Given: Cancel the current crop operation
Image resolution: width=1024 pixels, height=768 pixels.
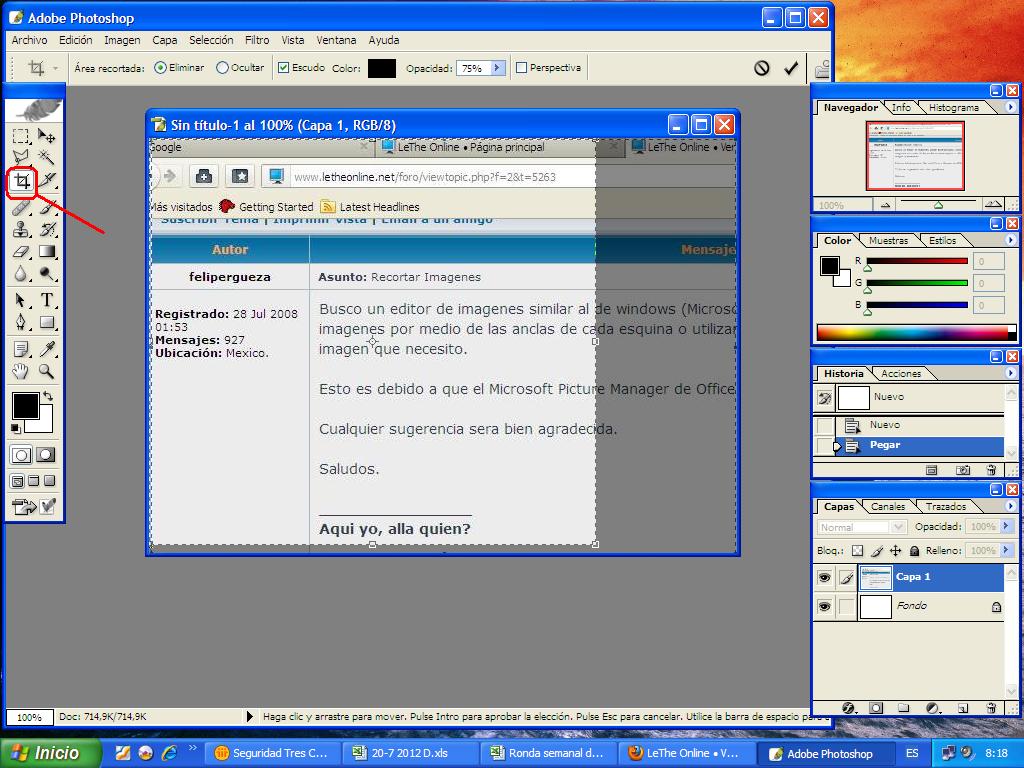Looking at the screenshot, I should coord(761,68).
